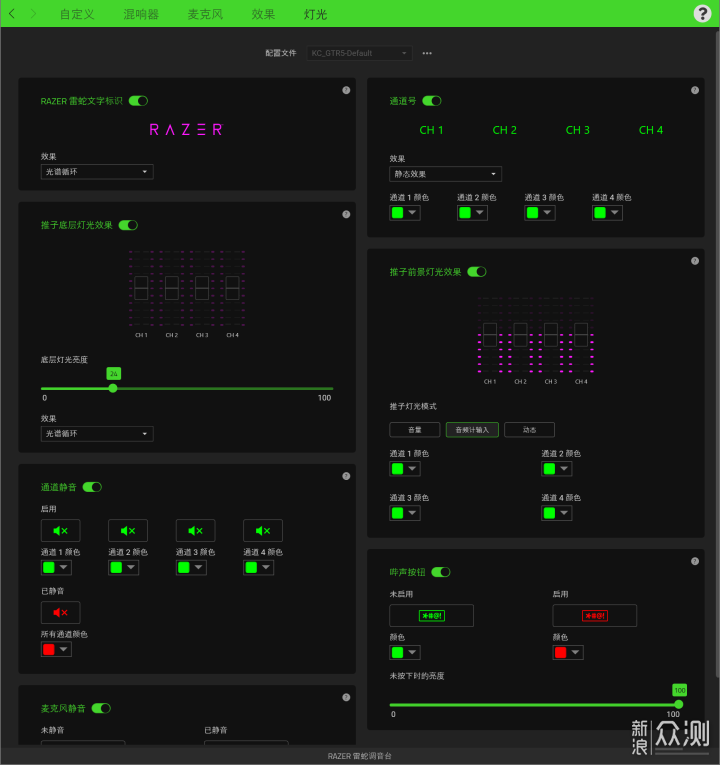This screenshot has height=765, width=720.
Task: Click the green 未启用 bleep button preview
Action: (432, 616)
